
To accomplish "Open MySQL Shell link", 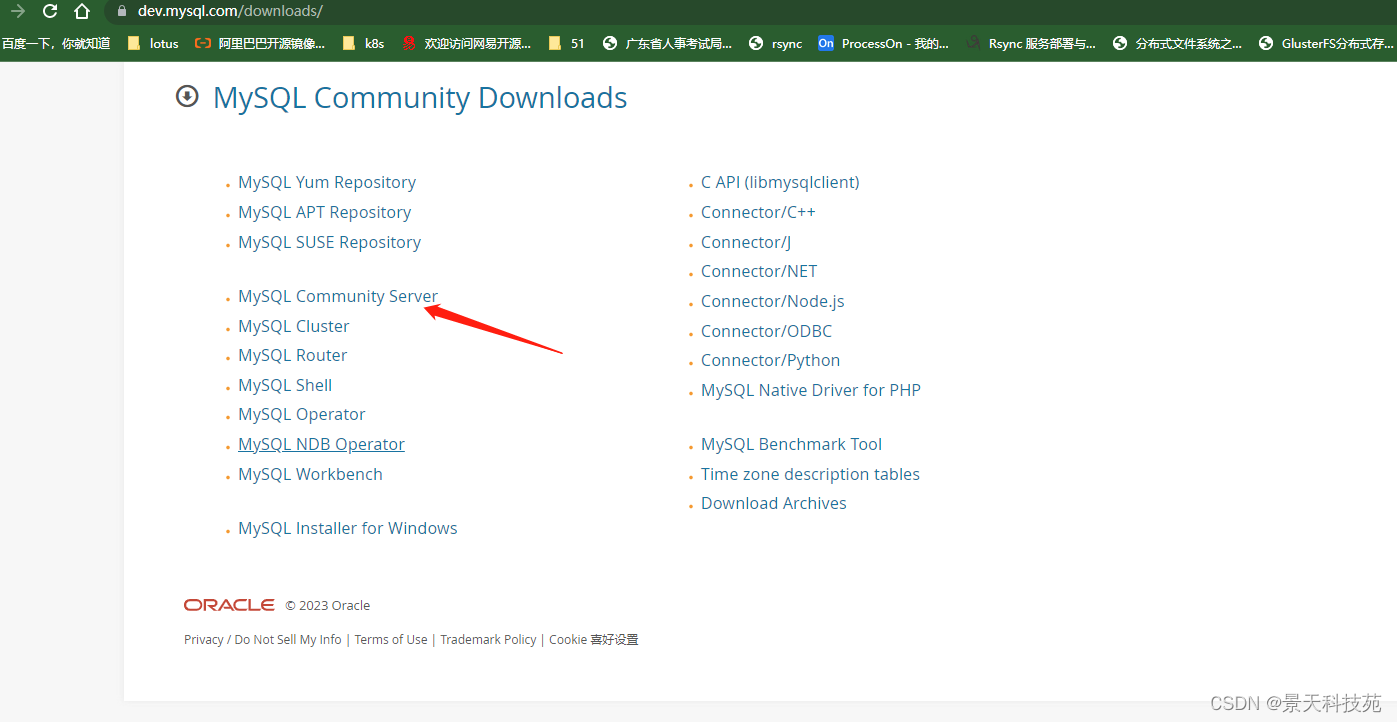I will pyautogui.click(x=285, y=385).
